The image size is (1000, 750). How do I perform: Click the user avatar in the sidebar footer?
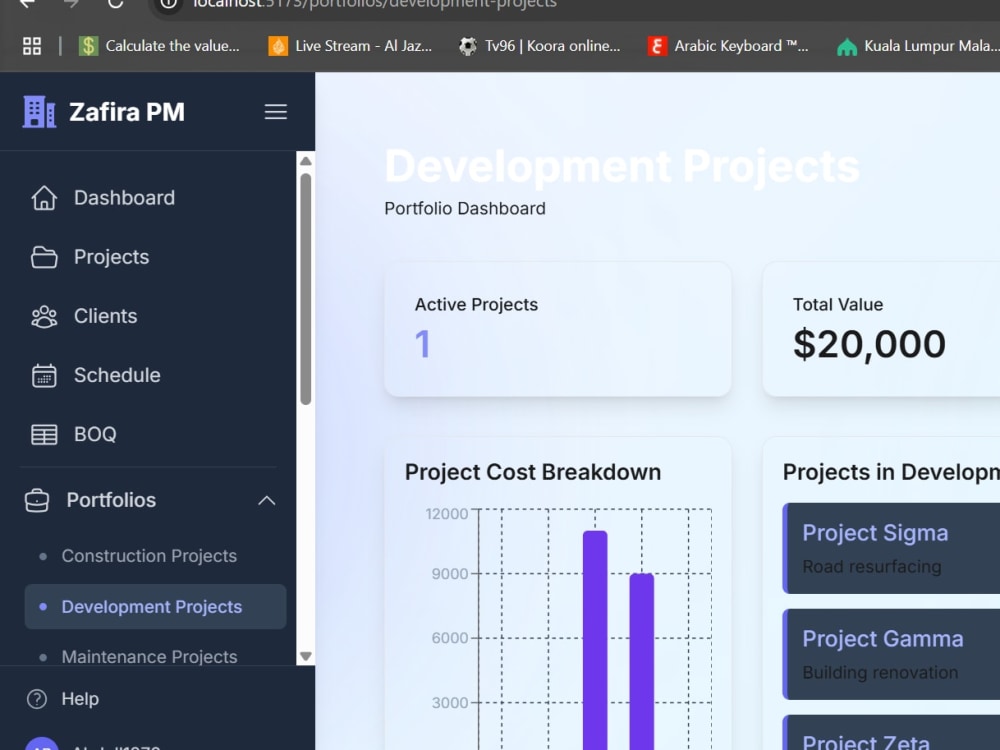(x=42, y=743)
